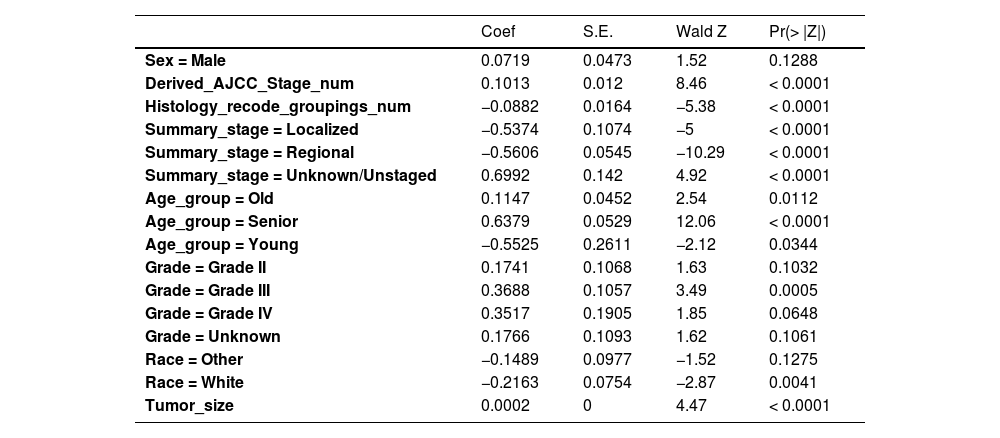1000x438 pixels.
Task: Select the Summary_stage = Localized label
Action: (251, 130)
